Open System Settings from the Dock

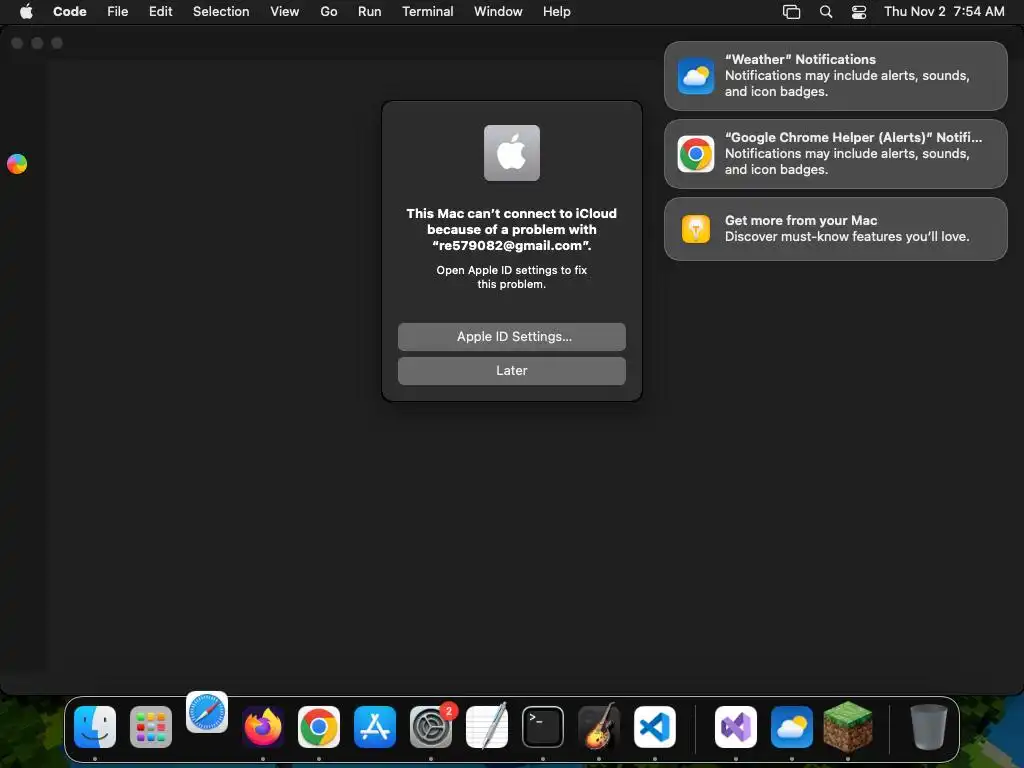[x=431, y=727]
